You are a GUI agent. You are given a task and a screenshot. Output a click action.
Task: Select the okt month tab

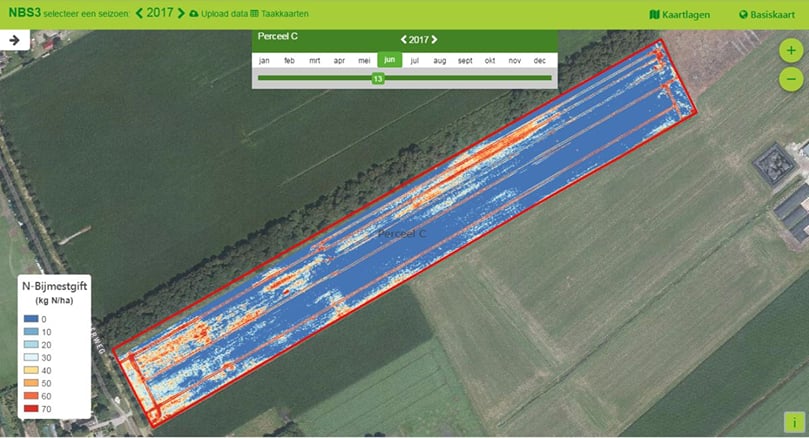(490, 60)
